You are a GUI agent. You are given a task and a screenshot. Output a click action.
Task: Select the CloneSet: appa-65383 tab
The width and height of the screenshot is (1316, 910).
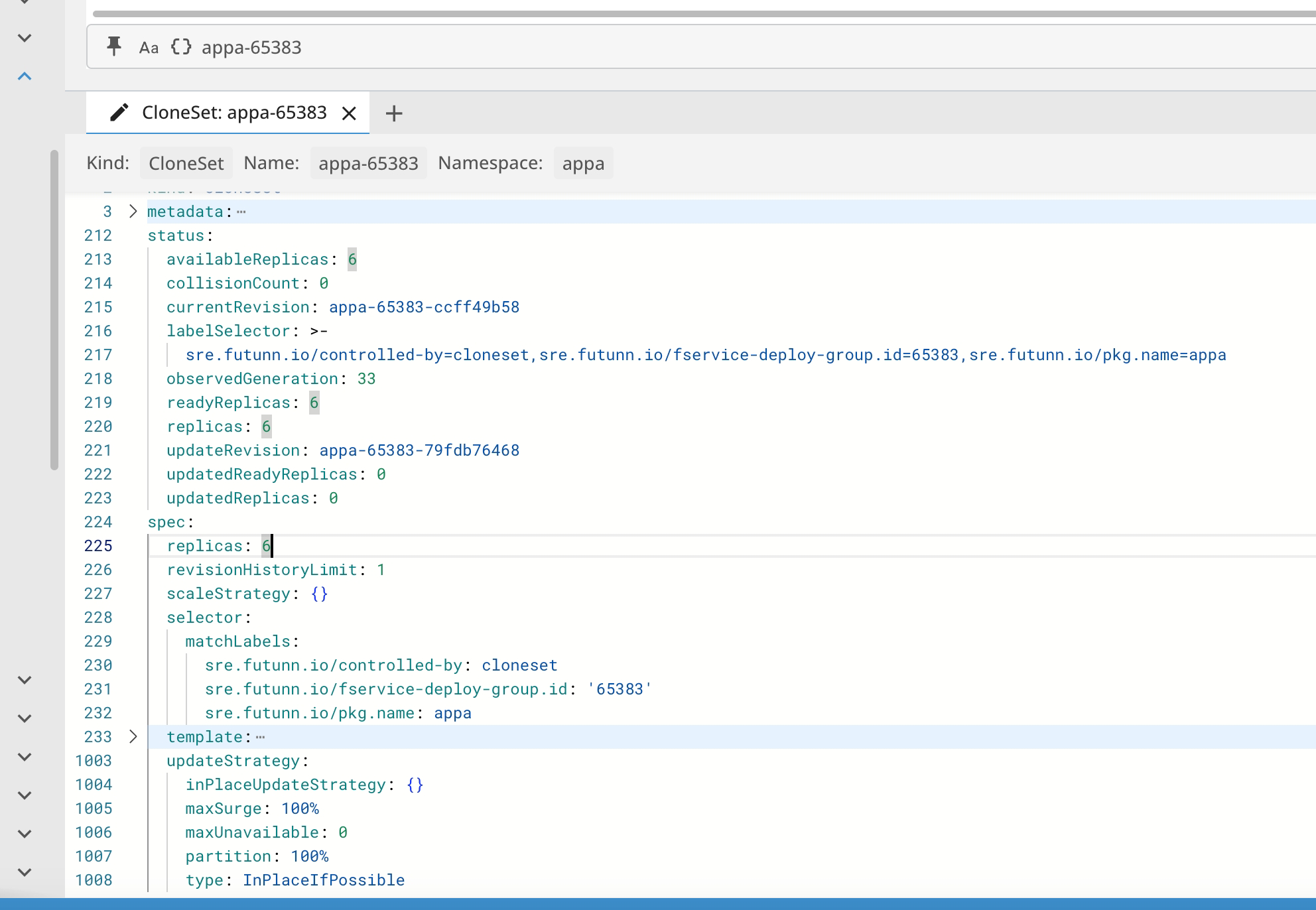click(228, 113)
